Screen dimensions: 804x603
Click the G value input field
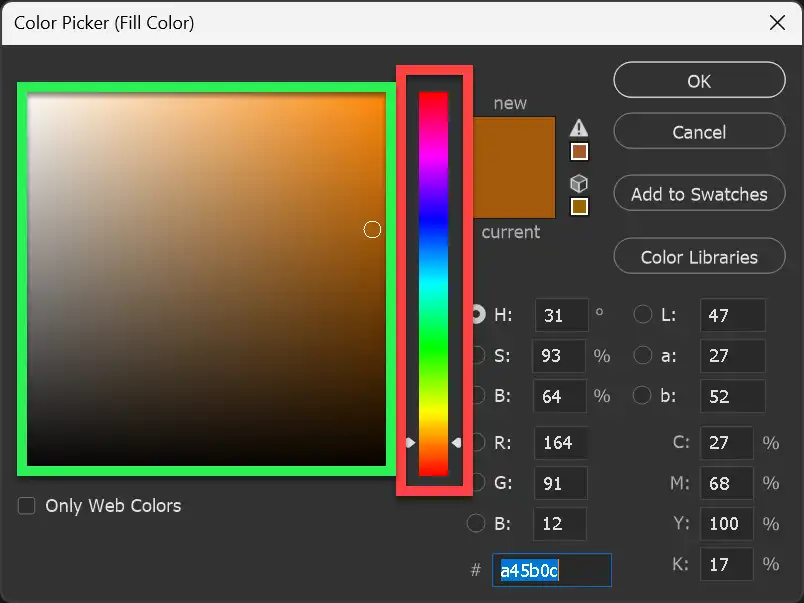[560, 483]
